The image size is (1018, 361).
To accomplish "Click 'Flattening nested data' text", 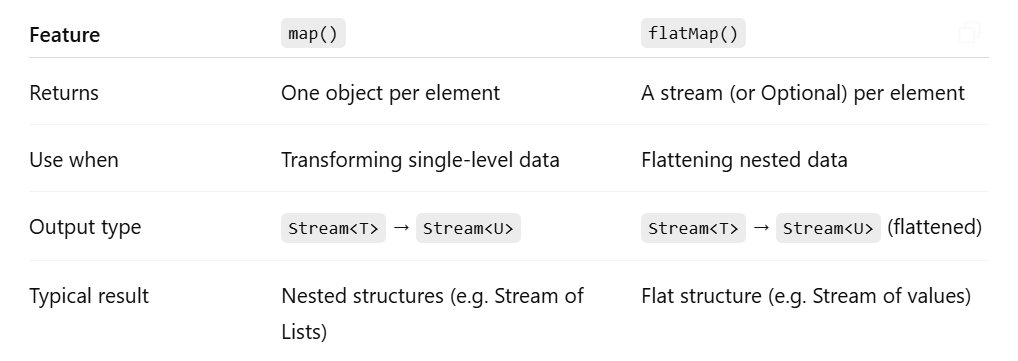I will pyautogui.click(x=744, y=160).
